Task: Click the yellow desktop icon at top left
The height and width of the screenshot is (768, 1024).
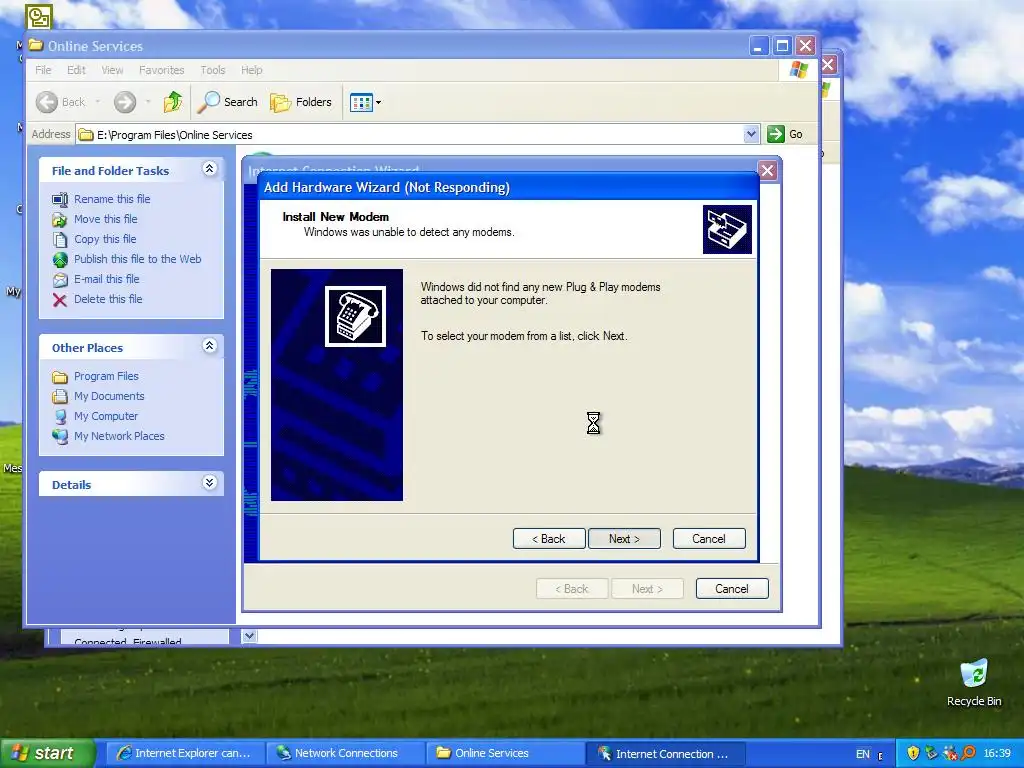Action: pyautogui.click(x=39, y=16)
